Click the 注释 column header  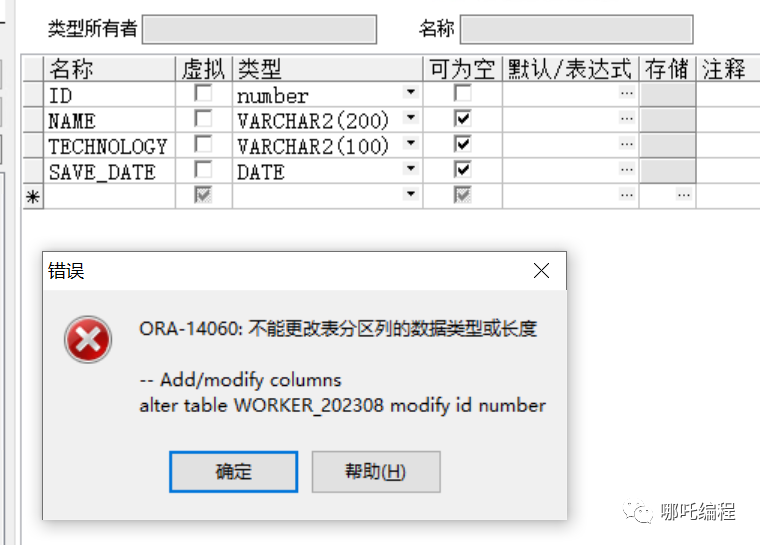(x=728, y=68)
